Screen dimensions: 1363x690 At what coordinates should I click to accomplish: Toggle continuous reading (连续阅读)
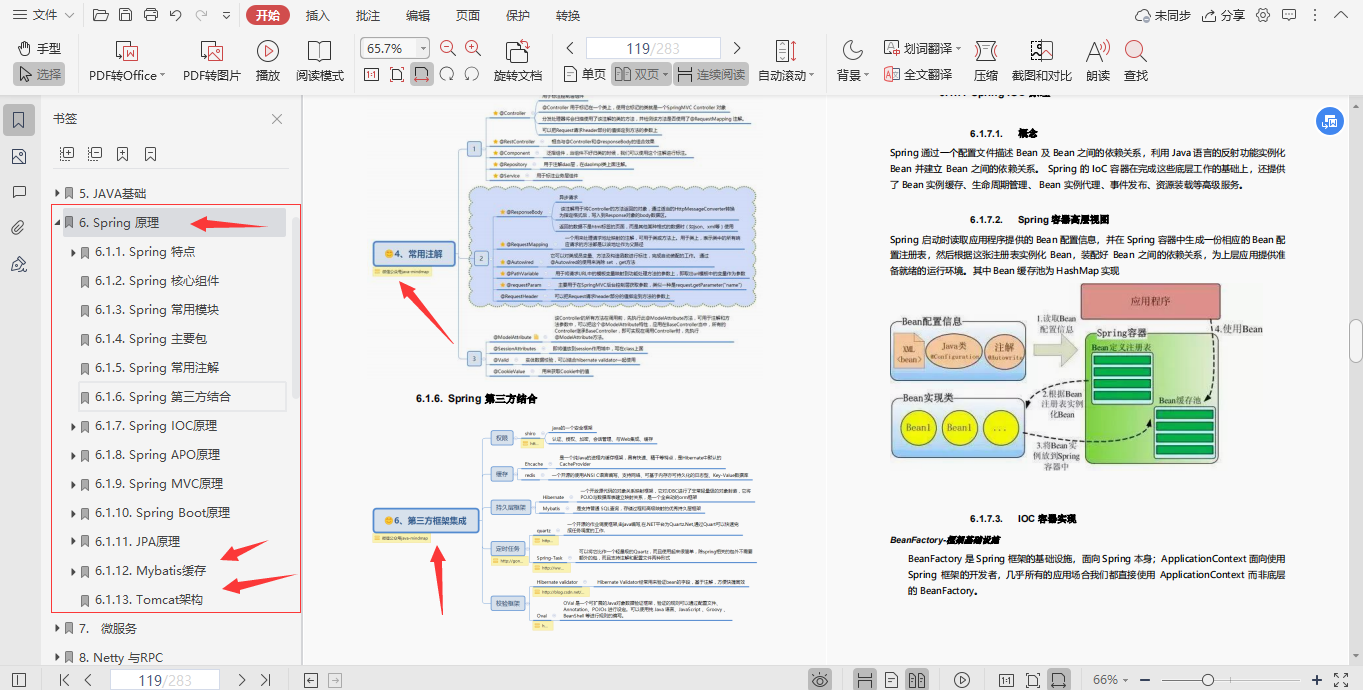click(710, 74)
